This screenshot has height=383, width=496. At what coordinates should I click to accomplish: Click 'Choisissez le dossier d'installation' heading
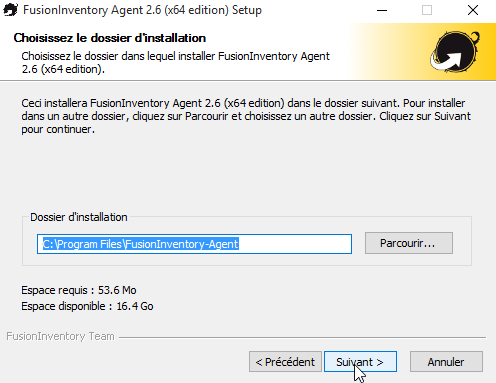110,38
